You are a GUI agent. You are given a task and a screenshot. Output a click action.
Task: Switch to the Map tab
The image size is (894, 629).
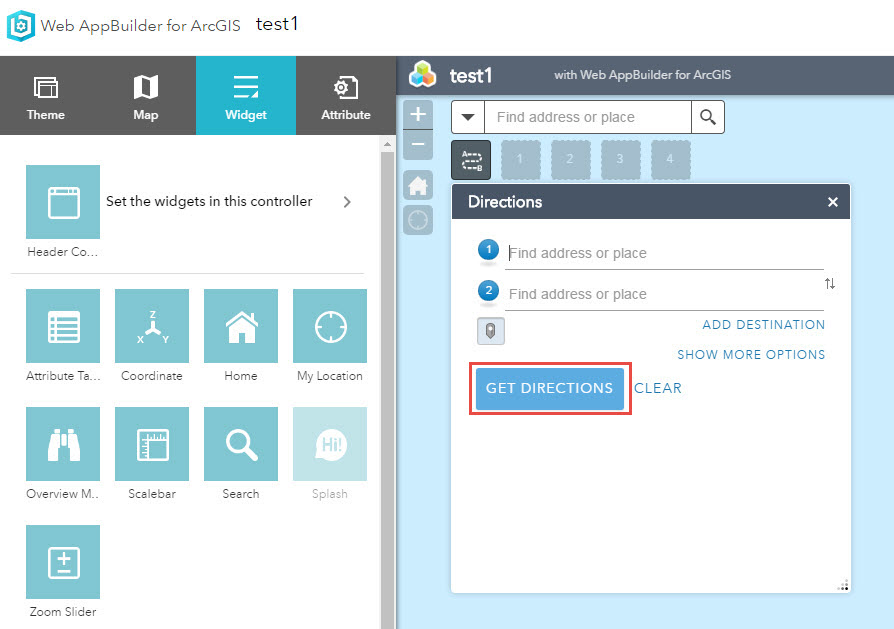click(x=146, y=96)
